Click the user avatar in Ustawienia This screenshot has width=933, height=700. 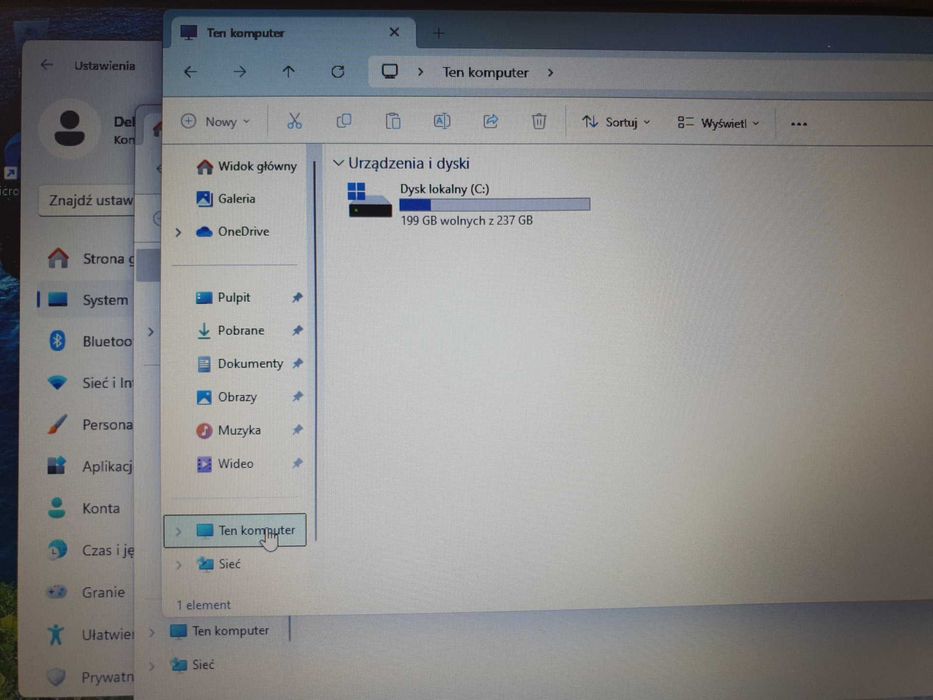pyautogui.click(x=69, y=129)
